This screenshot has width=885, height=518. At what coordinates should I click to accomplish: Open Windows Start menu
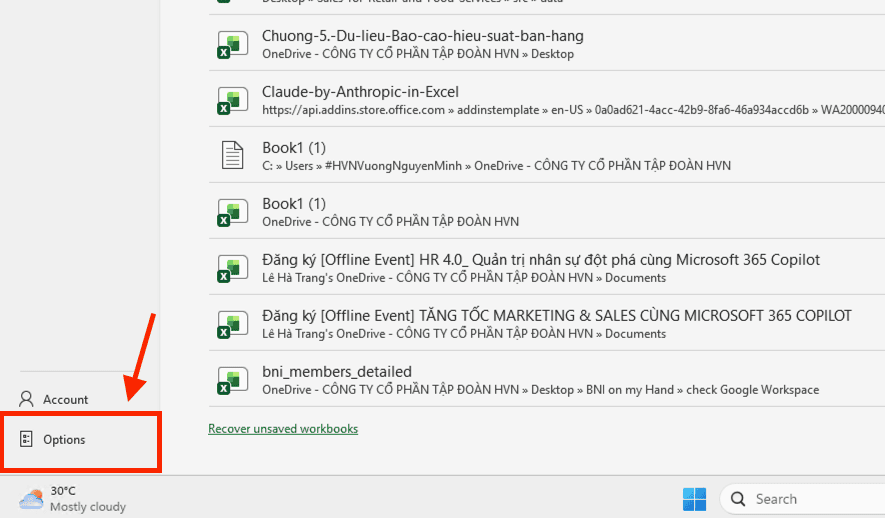(x=694, y=499)
